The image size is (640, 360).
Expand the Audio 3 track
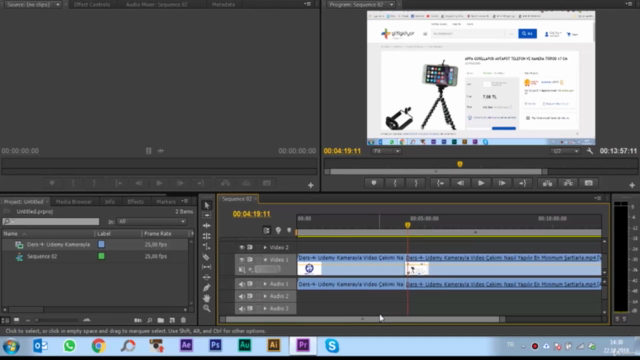coord(265,309)
